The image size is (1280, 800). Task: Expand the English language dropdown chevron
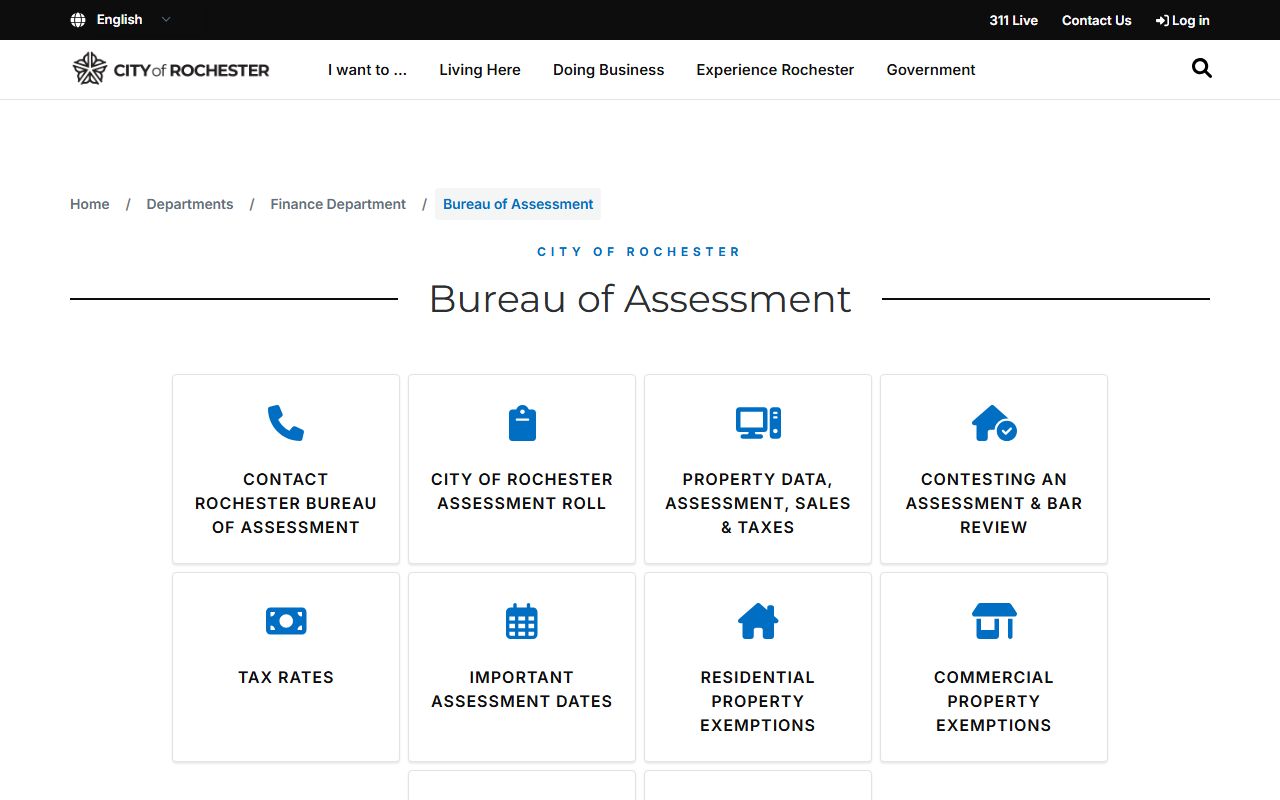(166, 19)
